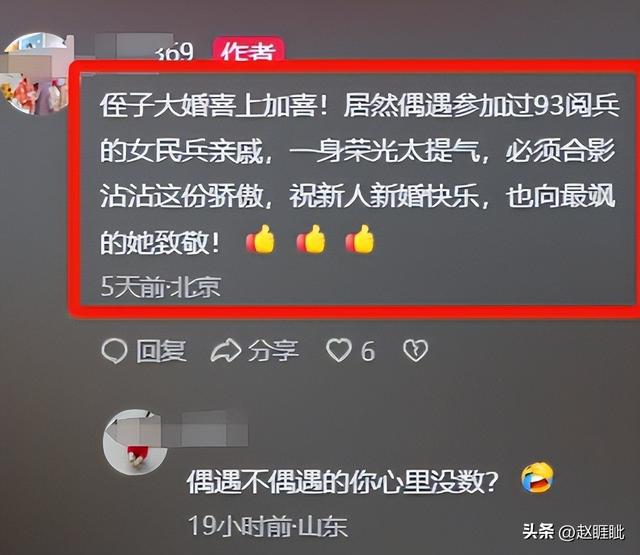Click the reply speech bubble icon

tap(114, 351)
